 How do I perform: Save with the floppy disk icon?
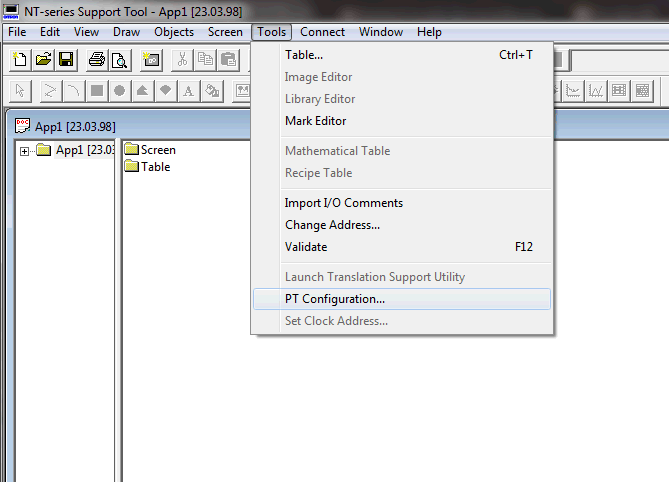pos(66,60)
